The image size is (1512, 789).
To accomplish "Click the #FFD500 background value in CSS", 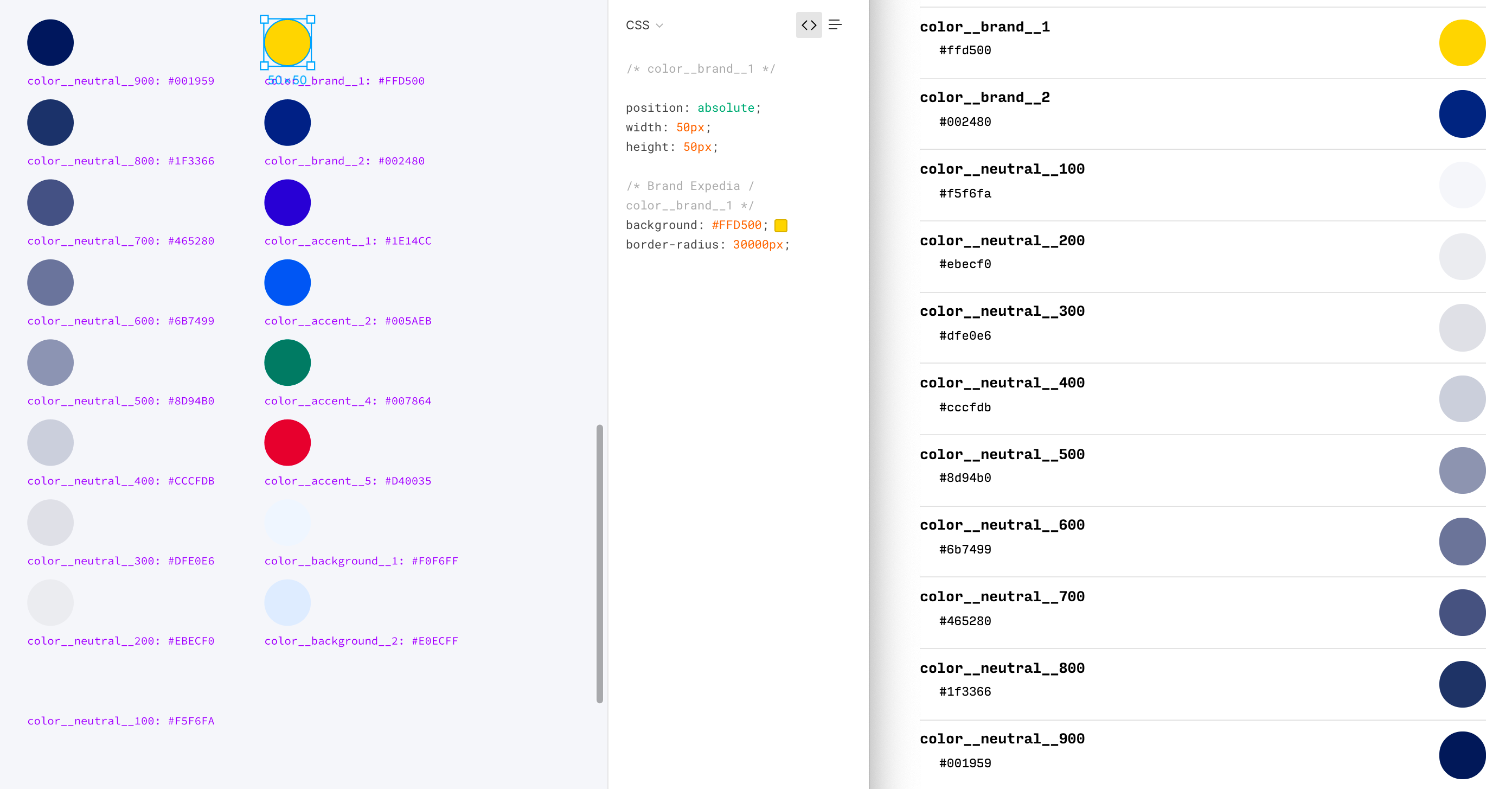I will pyautogui.click(x=736, y=225).
